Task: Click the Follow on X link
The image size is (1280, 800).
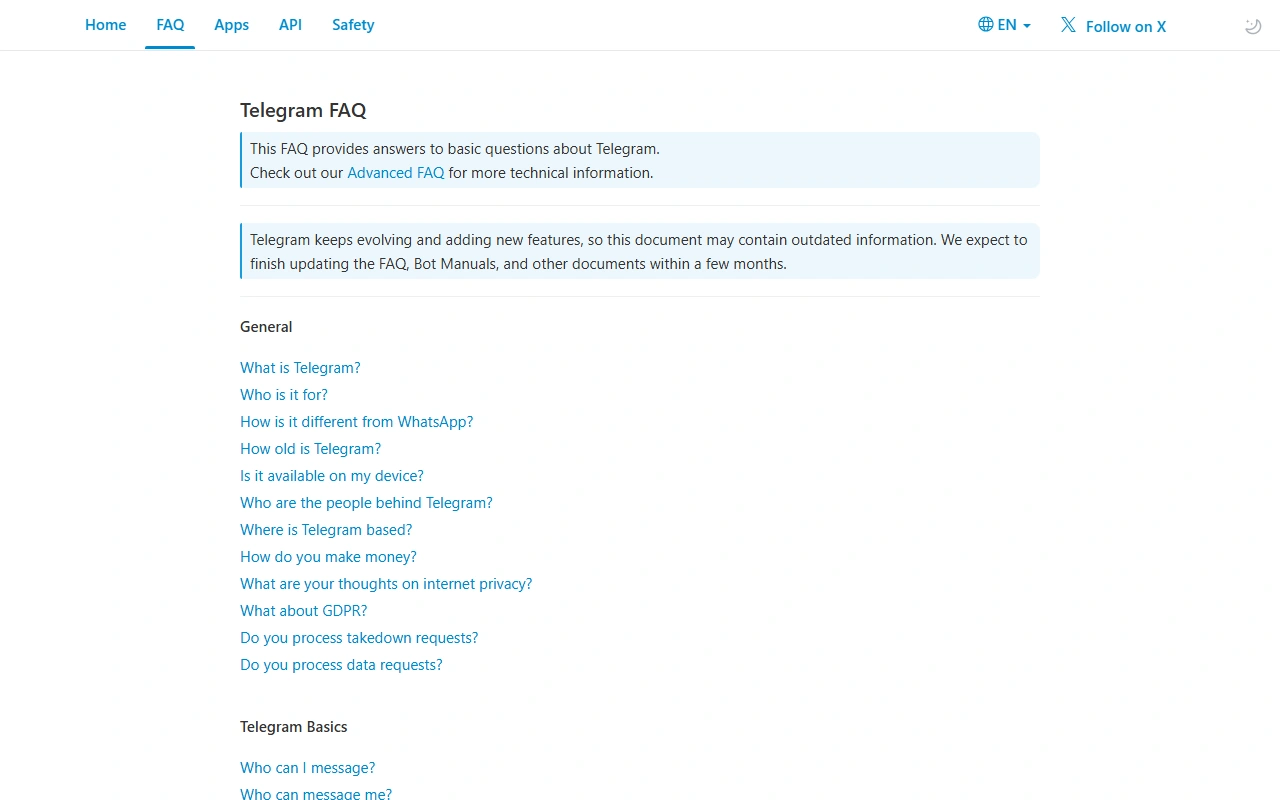Action: (1113, 26)
